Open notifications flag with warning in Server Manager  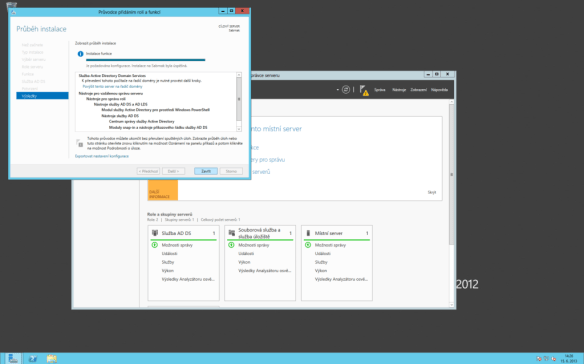[x=364, y=90]
